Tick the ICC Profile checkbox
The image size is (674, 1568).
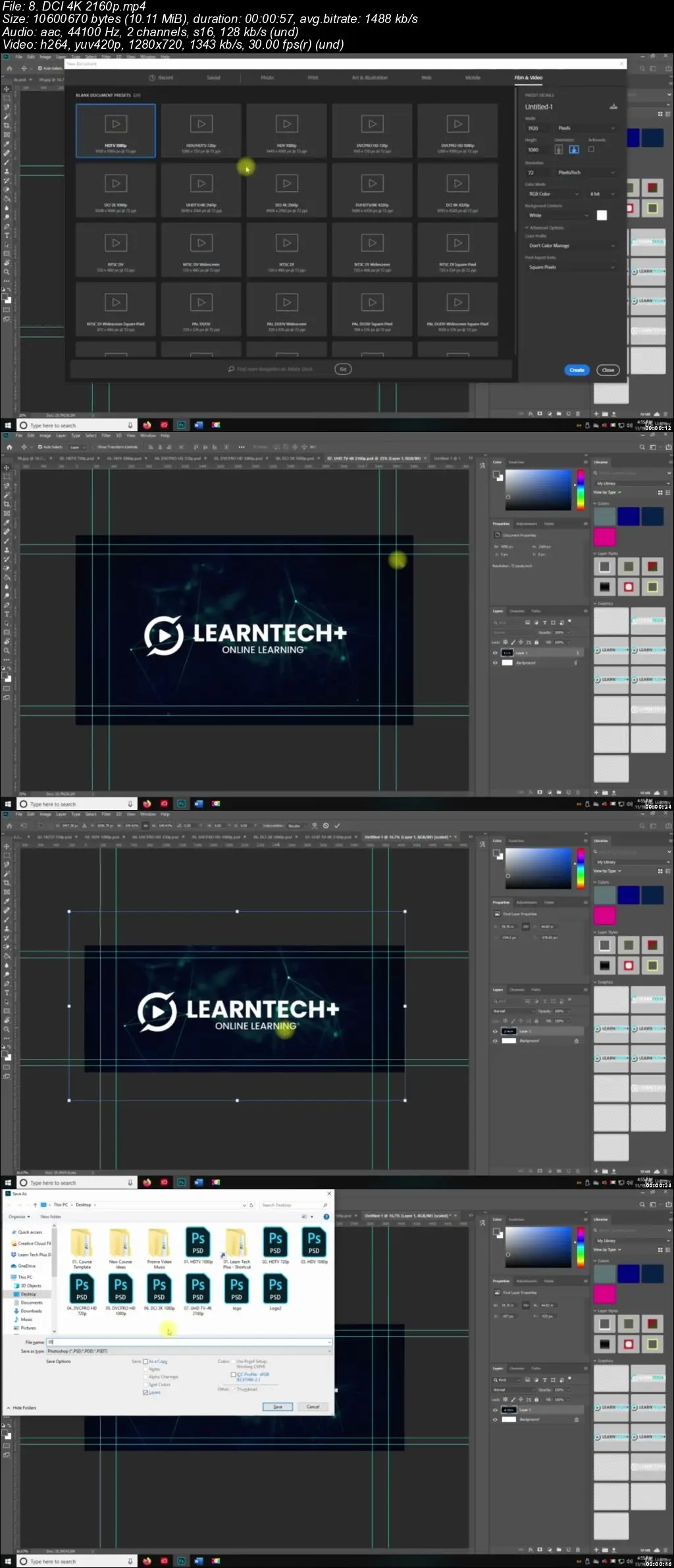[x=233, y=1374]
